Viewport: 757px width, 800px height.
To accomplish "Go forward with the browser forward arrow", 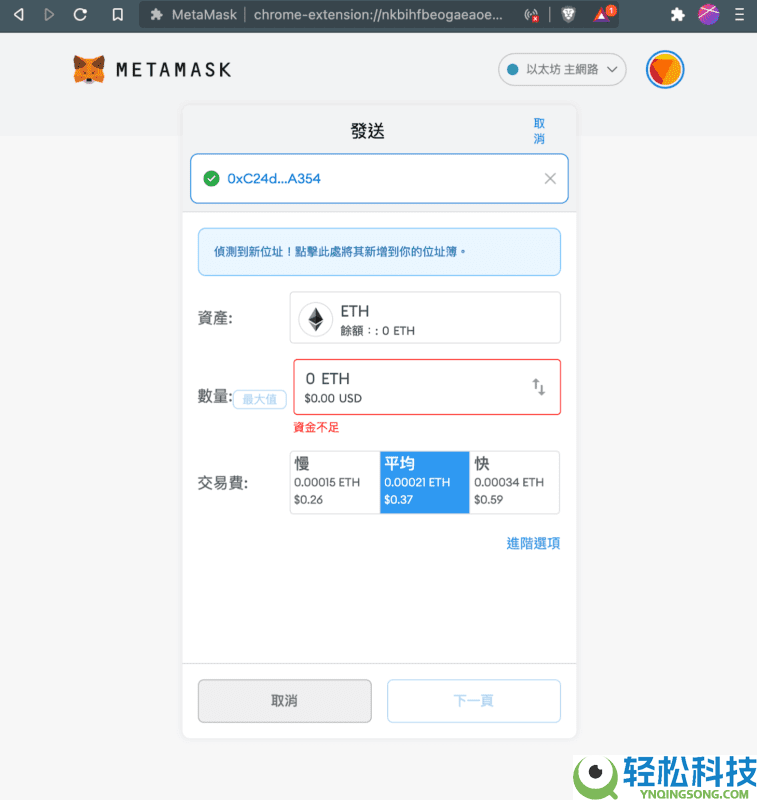I will pos(49,14).
